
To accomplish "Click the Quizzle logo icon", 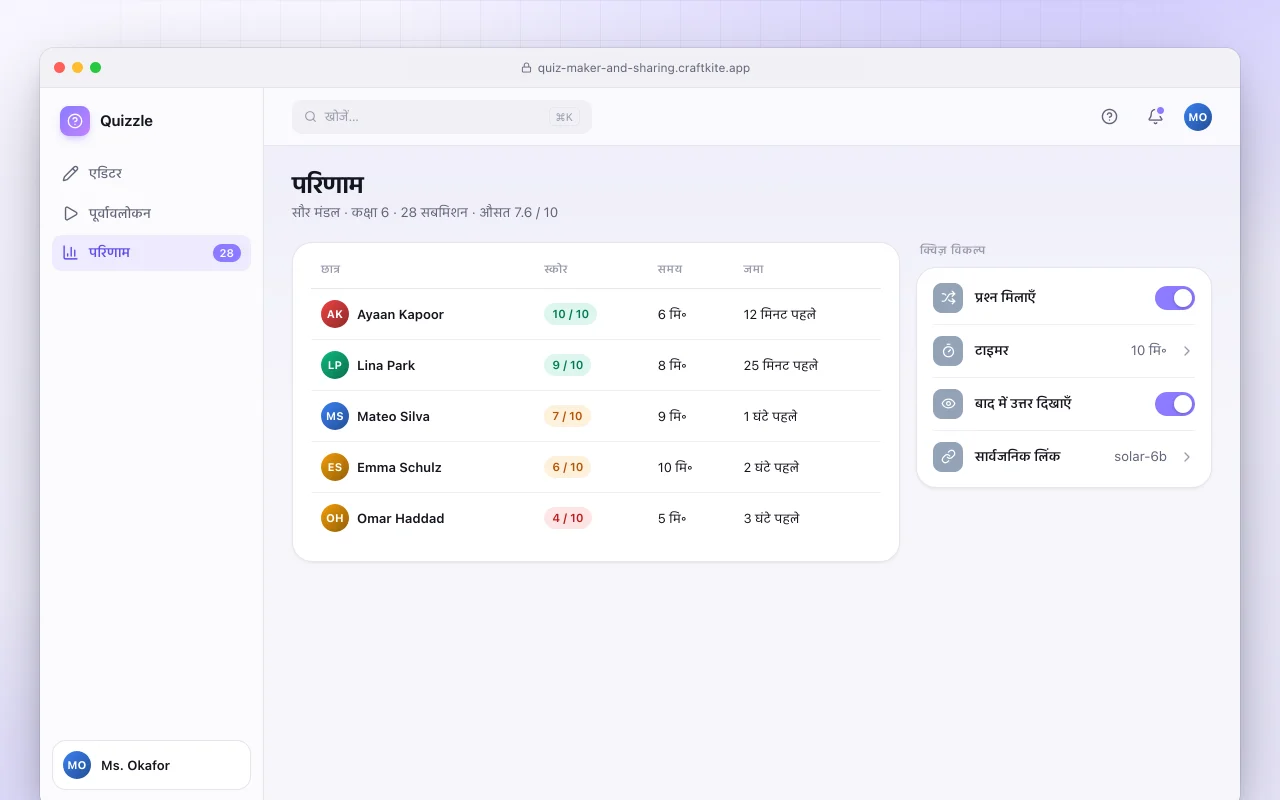I will point(75,121).
